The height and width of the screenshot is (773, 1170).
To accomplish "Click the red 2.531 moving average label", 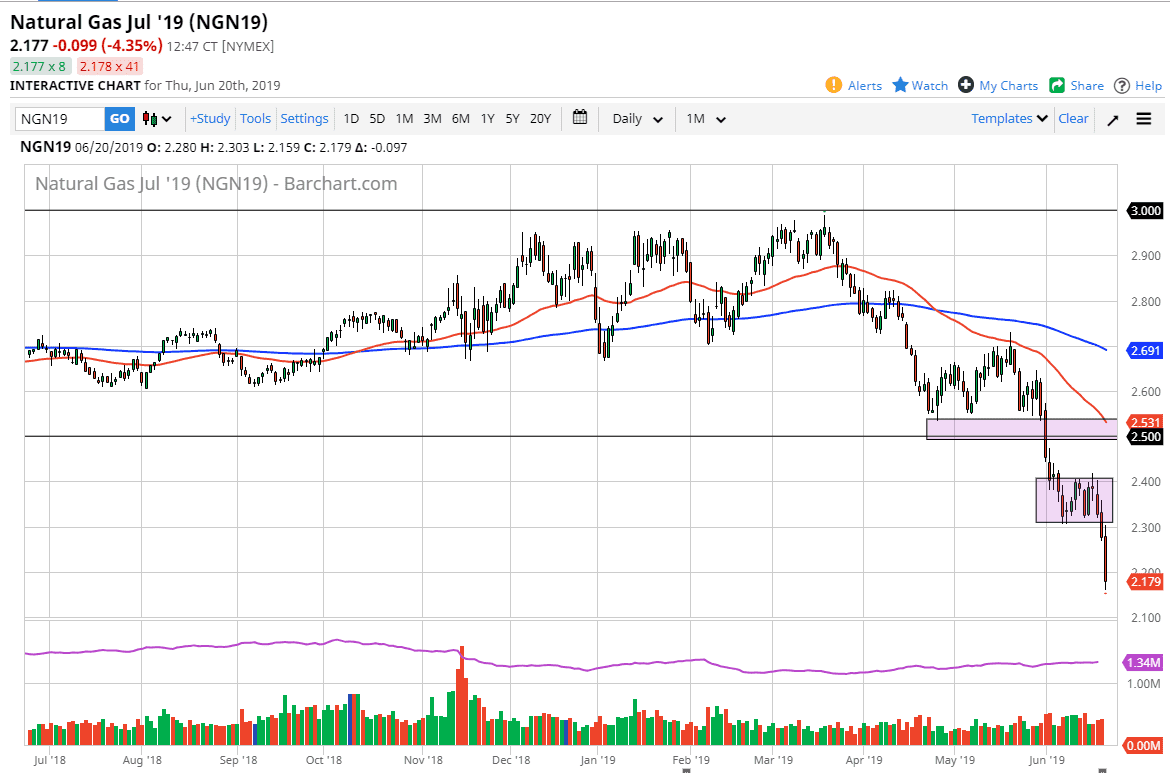I will click(x=1145, y=422).
